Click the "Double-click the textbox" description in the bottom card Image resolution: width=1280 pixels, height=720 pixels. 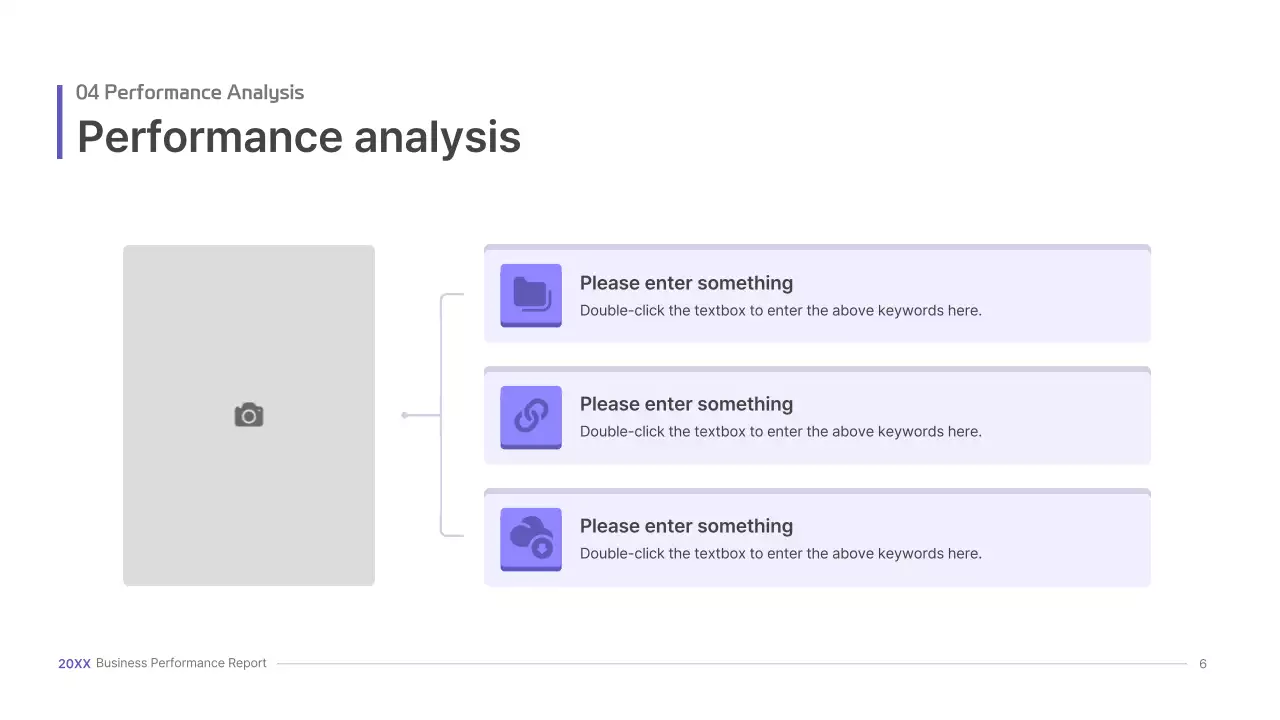[x=780, y=554]
